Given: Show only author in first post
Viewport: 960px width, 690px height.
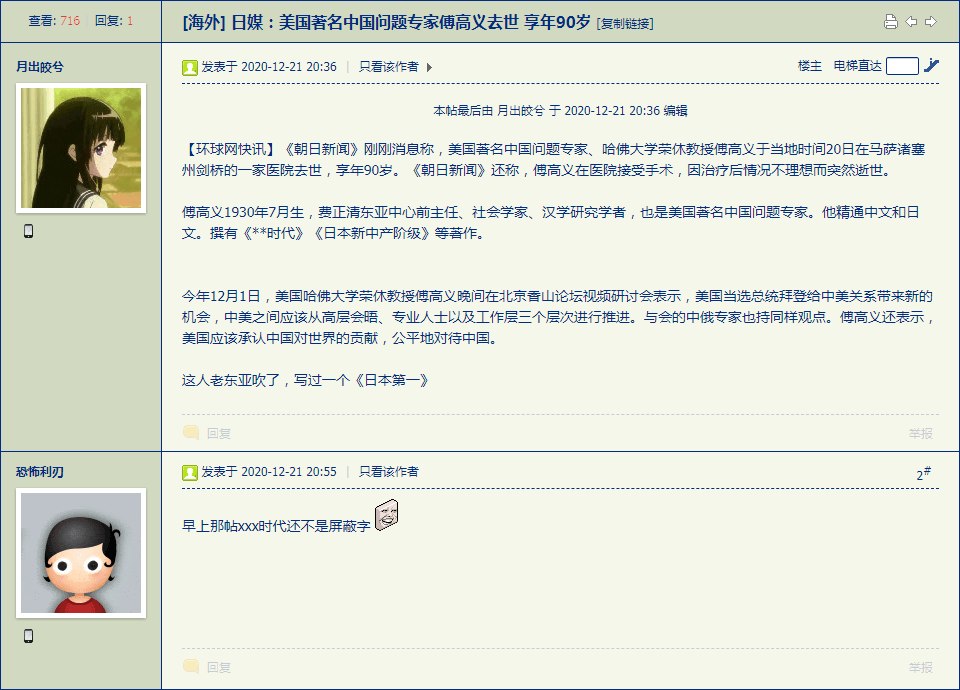Looking at the screenshot, I should (x=389, y=67).
